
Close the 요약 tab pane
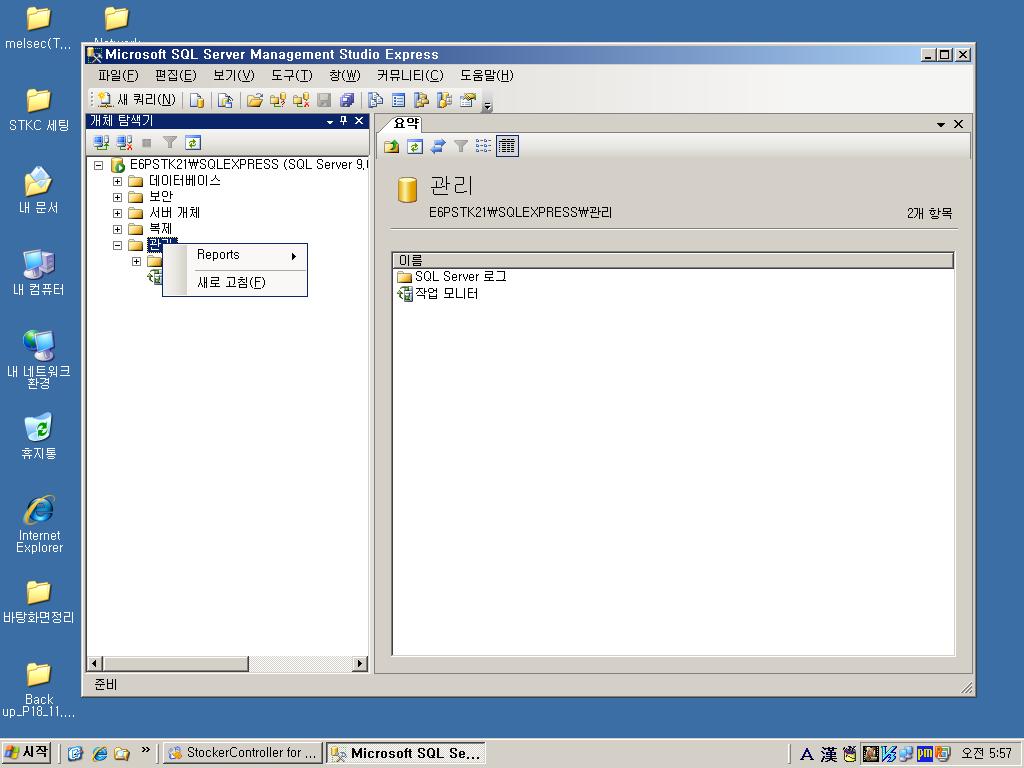[959, 124]
